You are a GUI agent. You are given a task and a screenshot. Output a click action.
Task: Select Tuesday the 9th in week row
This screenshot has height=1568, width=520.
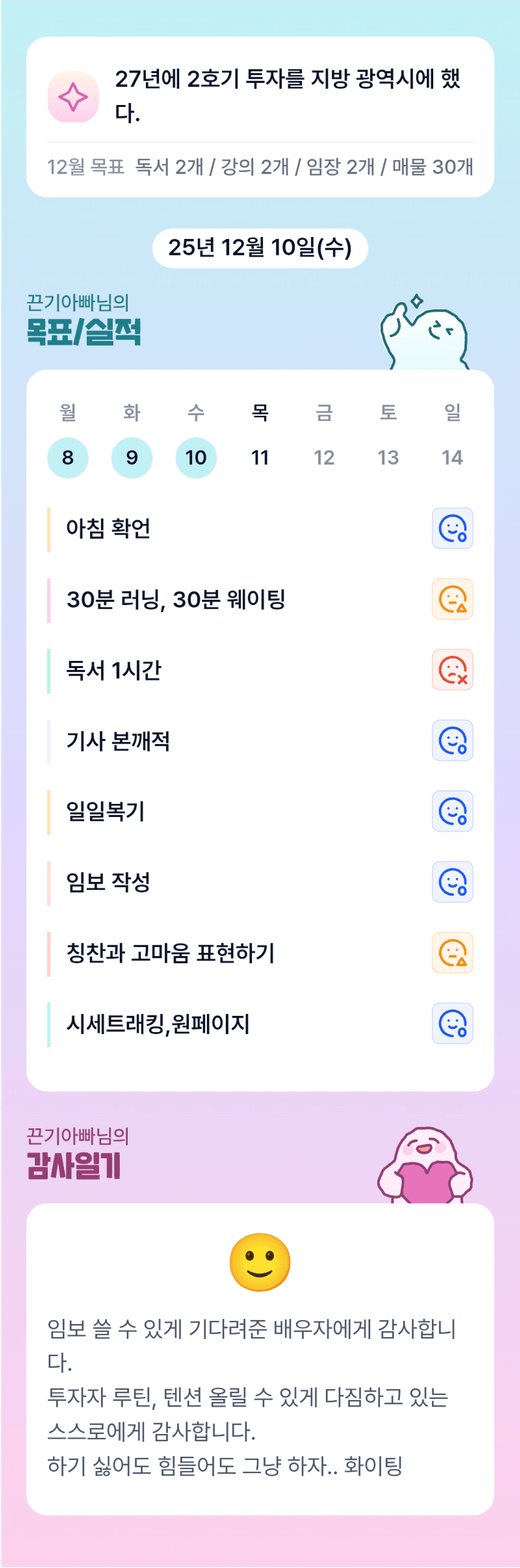(132, 457)
